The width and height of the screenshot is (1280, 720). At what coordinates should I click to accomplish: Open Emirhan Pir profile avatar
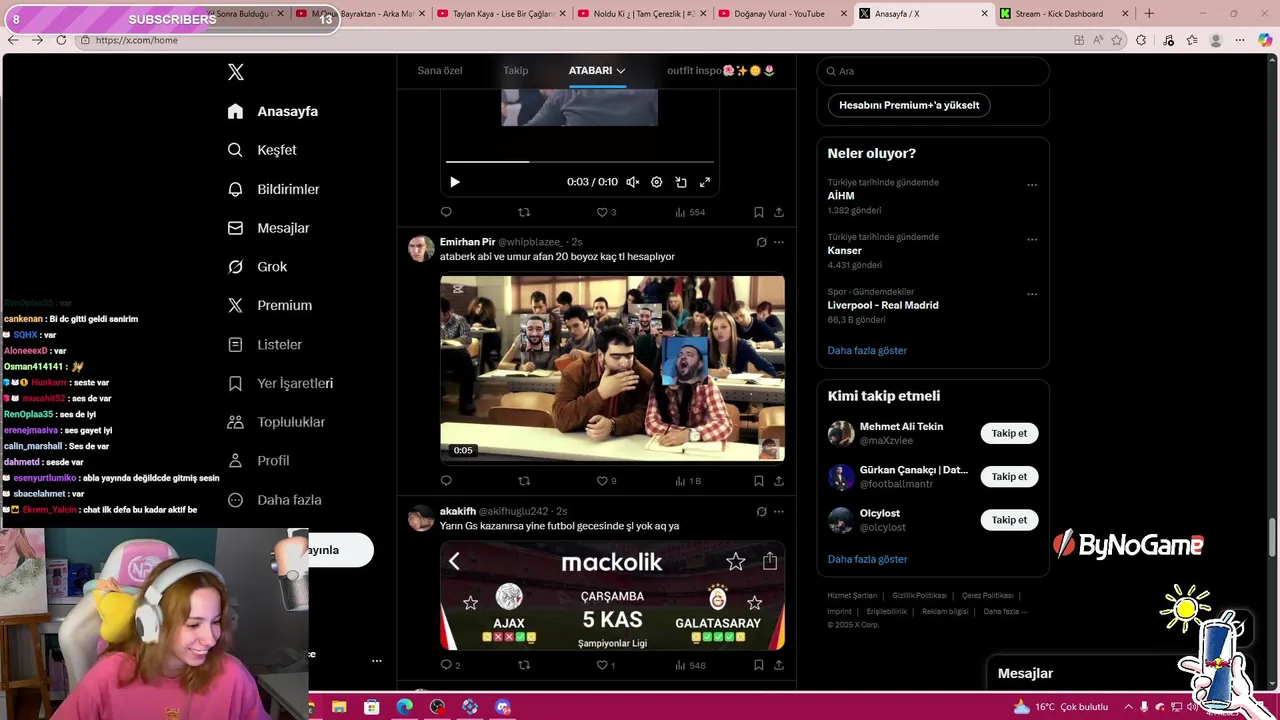(x=421, y=248)
